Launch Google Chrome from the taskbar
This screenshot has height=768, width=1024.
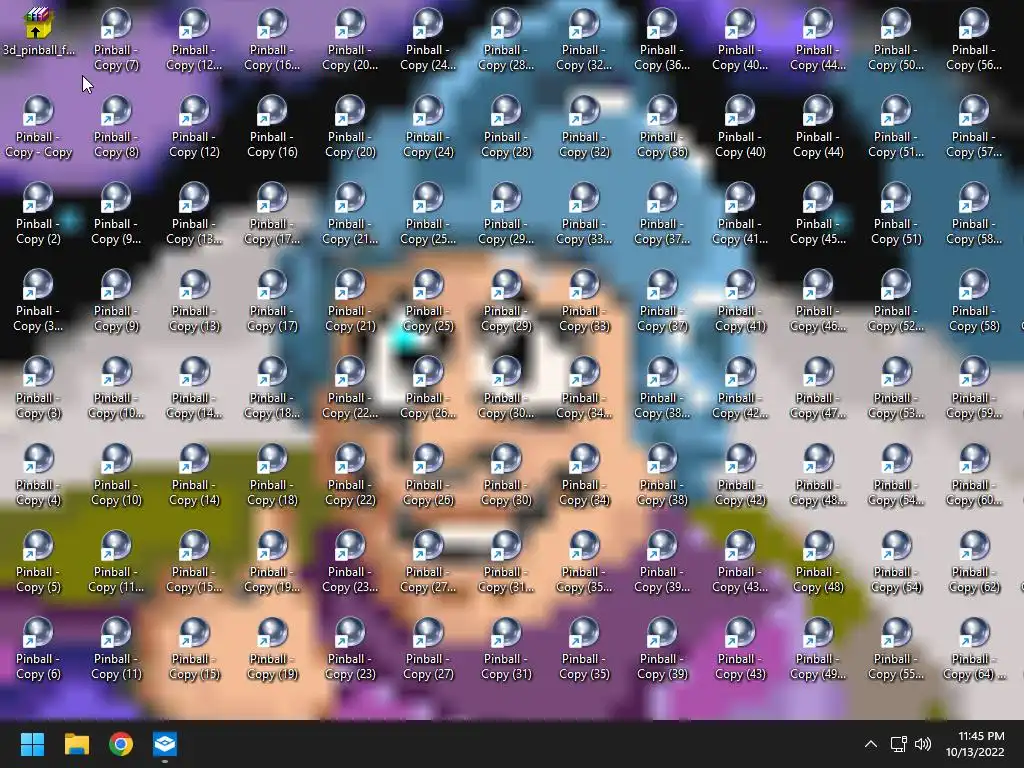[x=121, y=744]
